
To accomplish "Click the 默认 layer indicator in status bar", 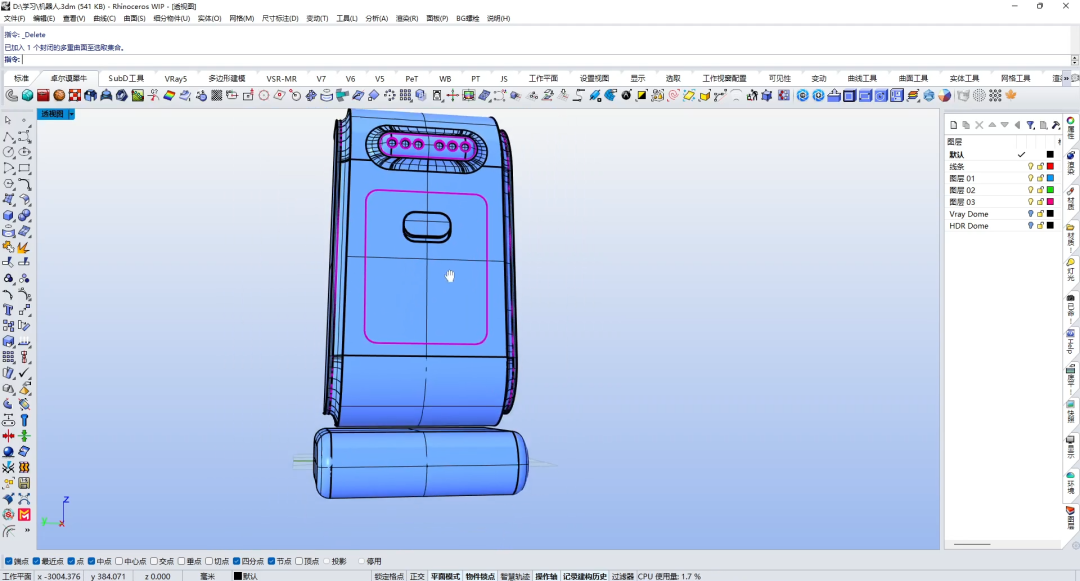I will click(x=245, y=576).
